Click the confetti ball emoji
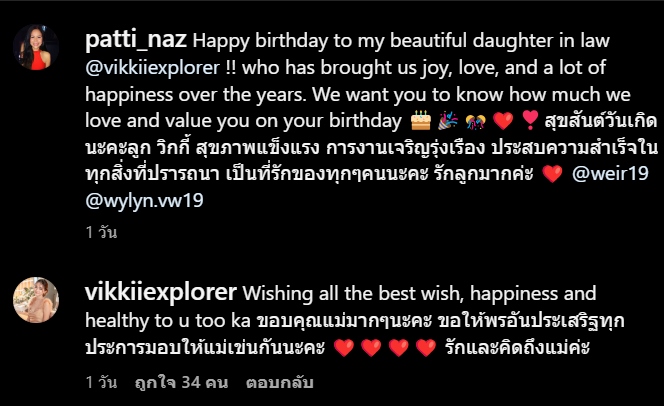Image resolution: width=664 pixels, height=406 pixels. pyautogui.click(x=476, y=121)
